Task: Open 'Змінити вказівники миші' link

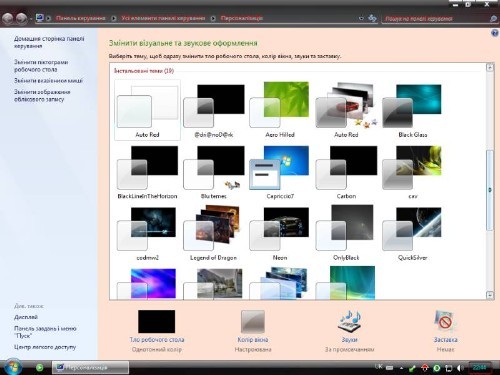Action: pyautogui.click(x=48, y=81)
